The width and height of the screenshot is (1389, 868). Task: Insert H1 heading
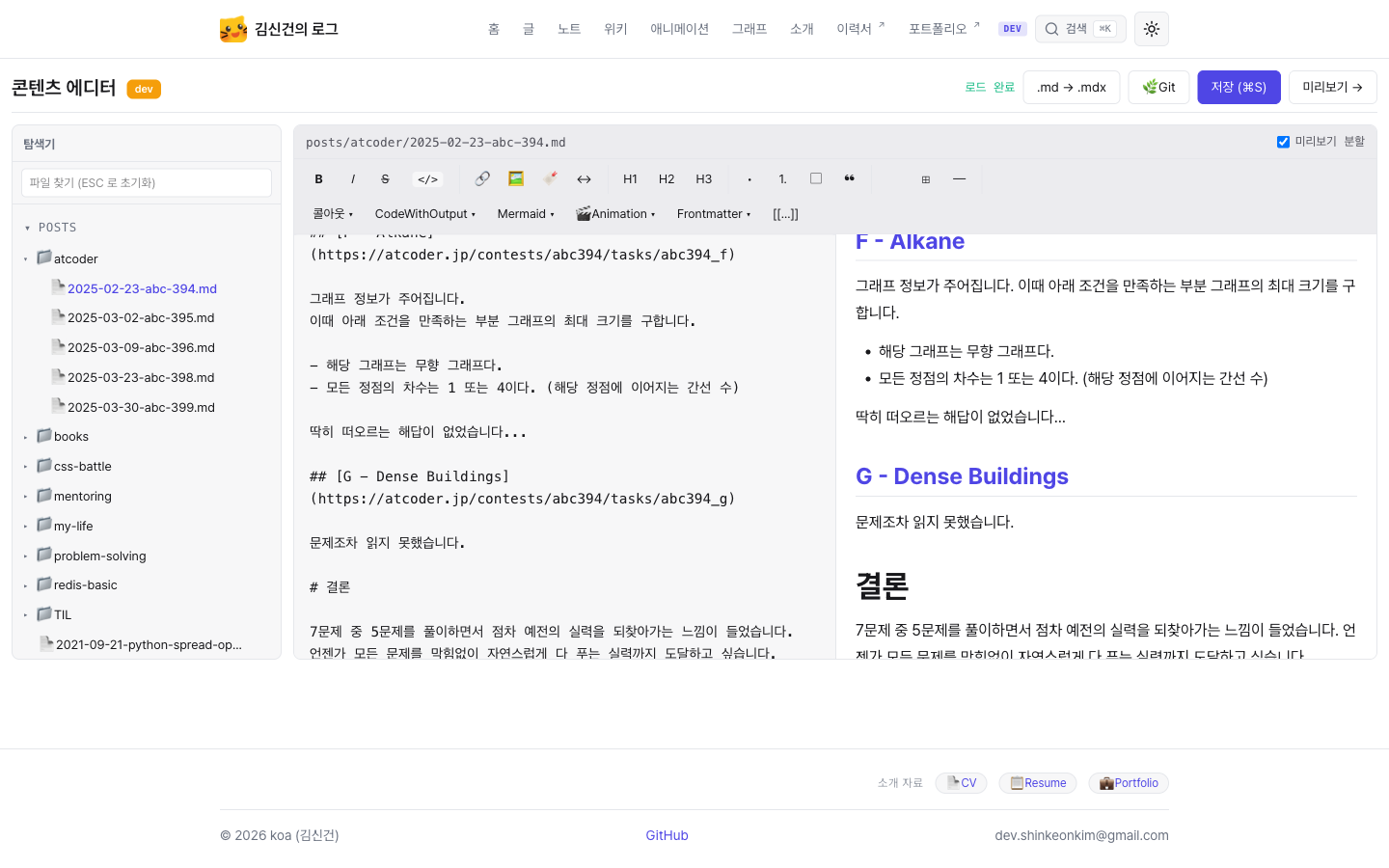click(x=630, y=179)
